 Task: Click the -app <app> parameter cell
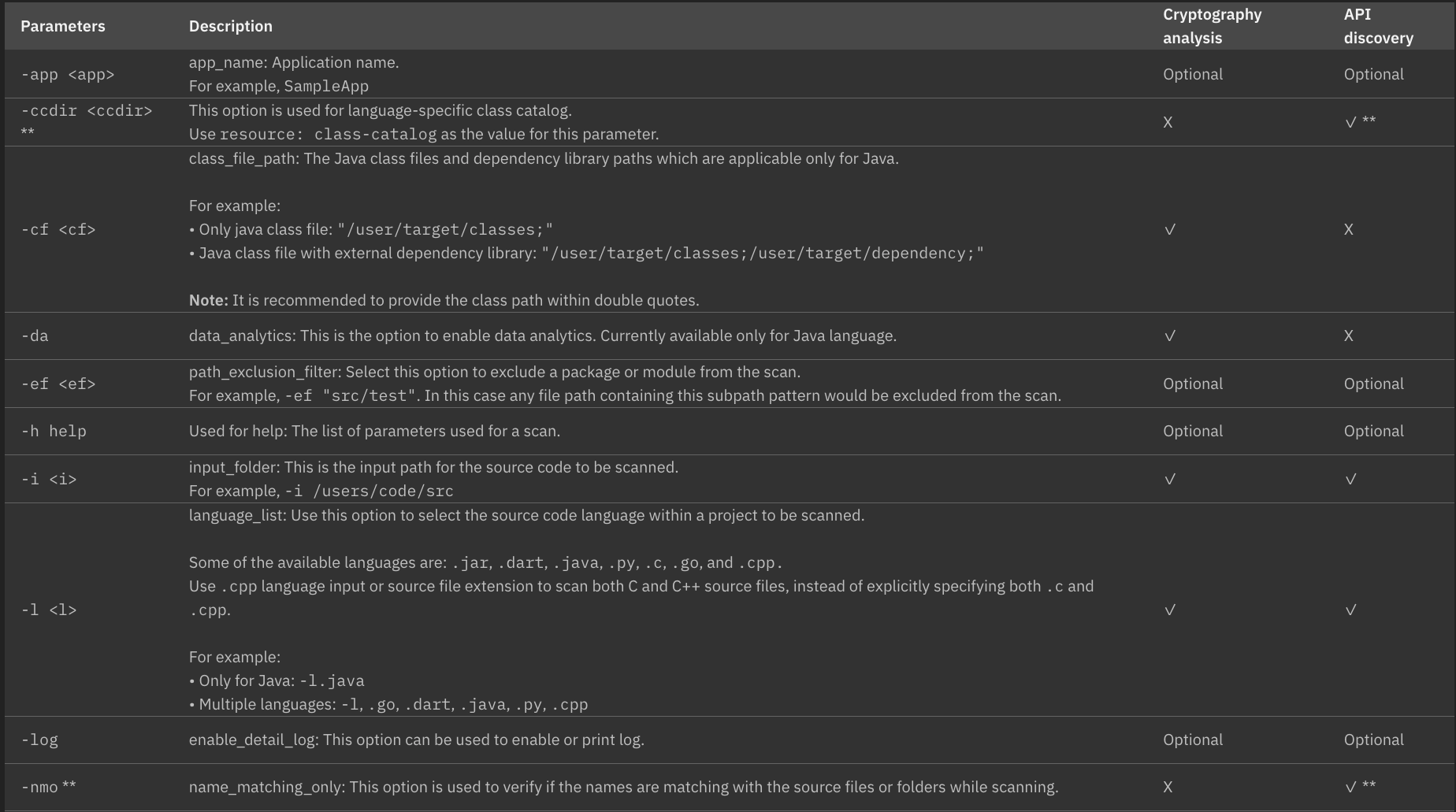pos(68,75)
